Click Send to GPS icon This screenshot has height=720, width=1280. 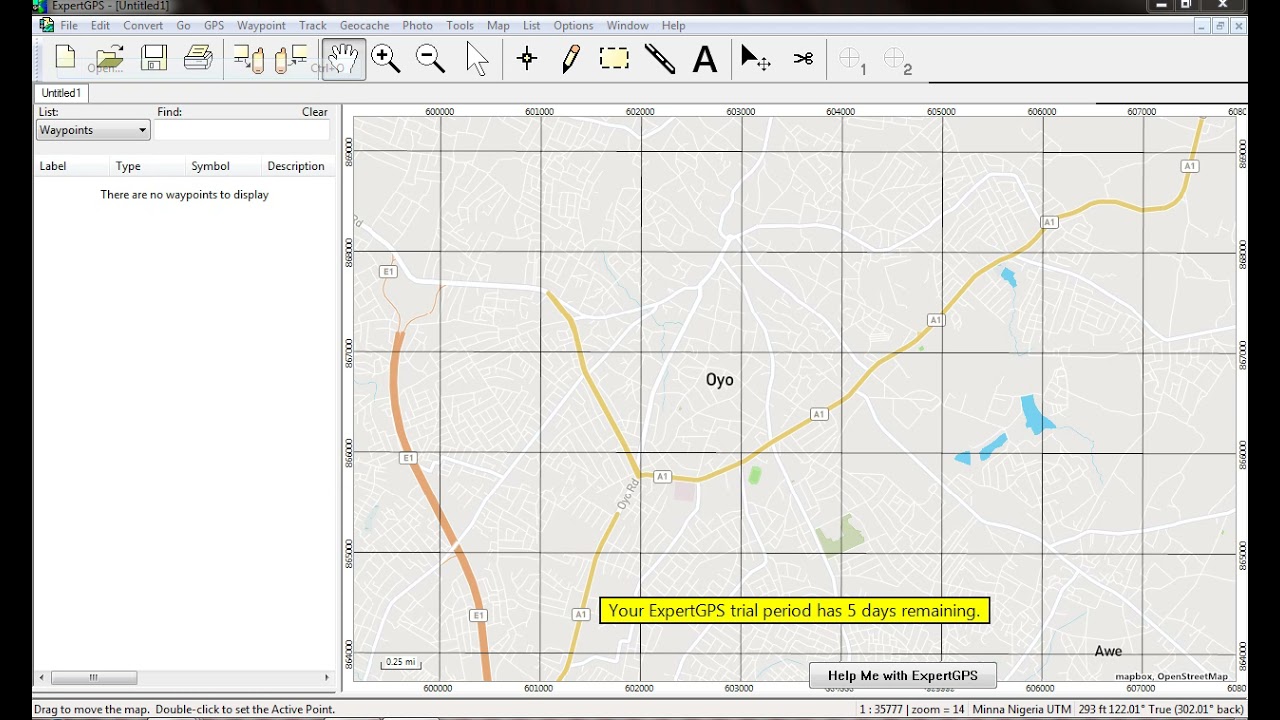291,59
